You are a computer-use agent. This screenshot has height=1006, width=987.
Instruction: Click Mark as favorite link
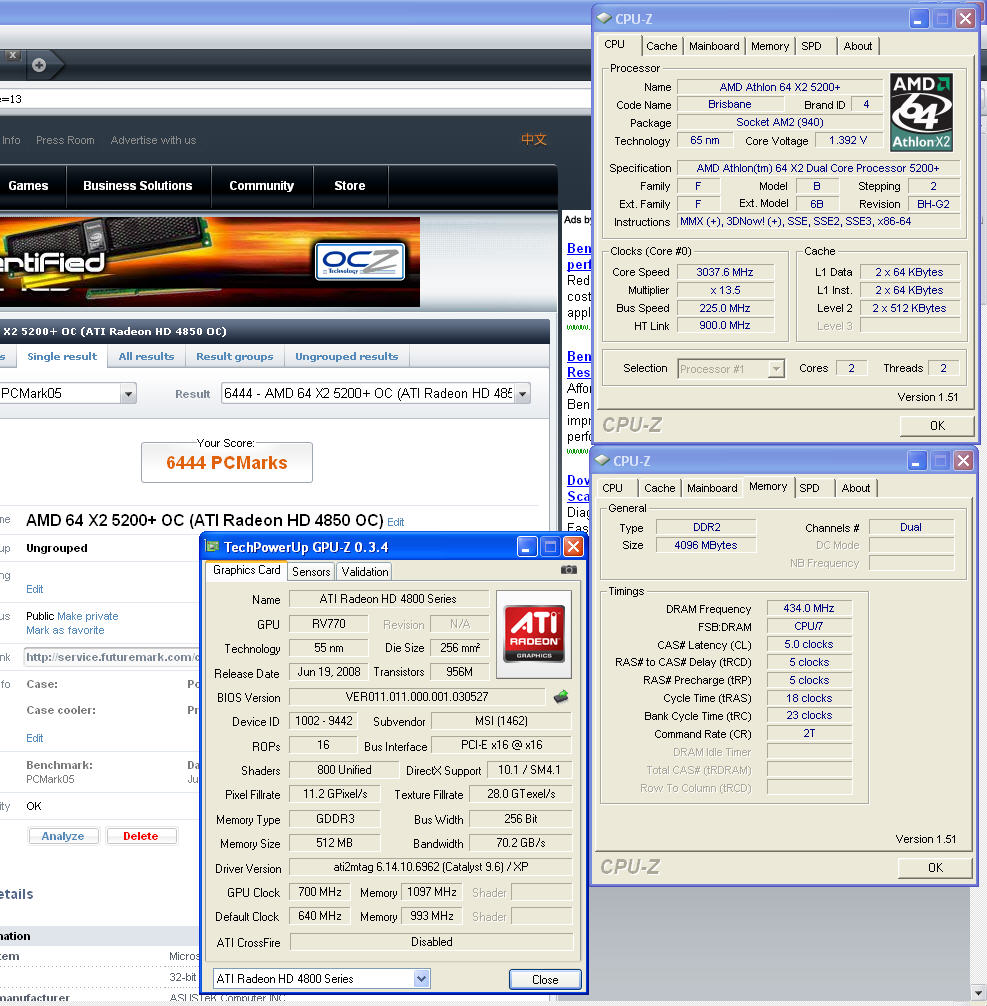click(65, 630)
